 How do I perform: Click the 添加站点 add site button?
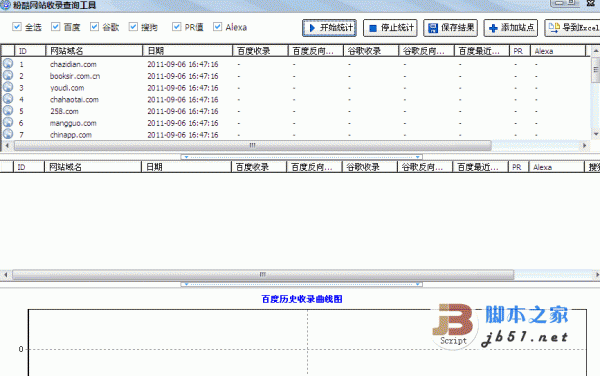pos(511,28)
